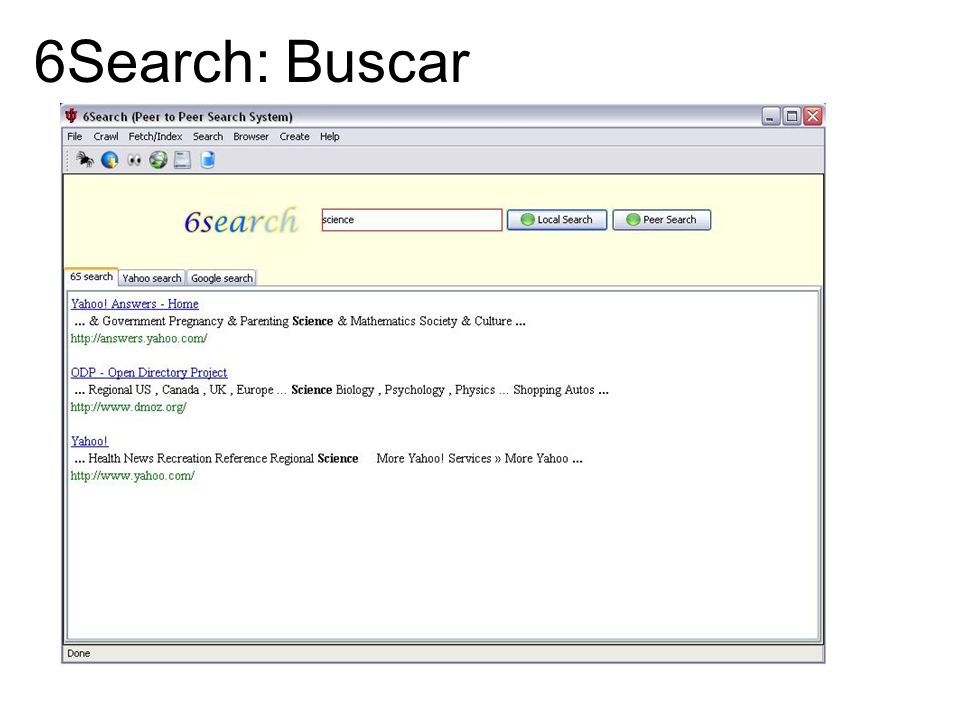Click the snippet mentioning Health News Recreation
The width and height of the screenshot is (960, 720).
tap(328, 458)
